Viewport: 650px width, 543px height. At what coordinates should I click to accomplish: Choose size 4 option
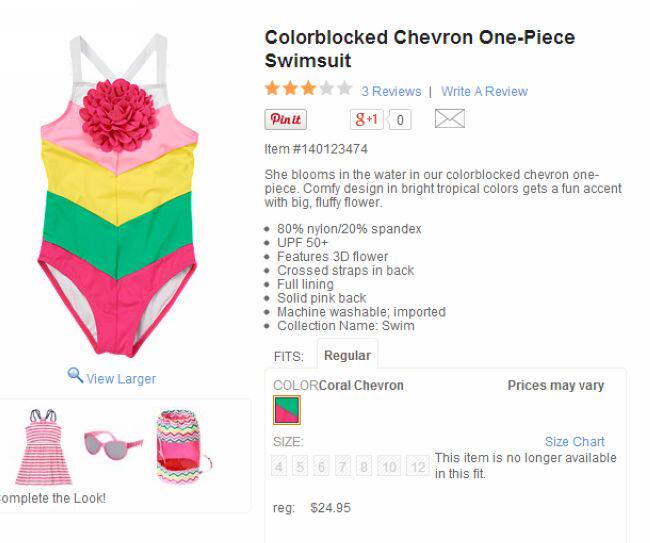pyautogui.click(x=279, y=467)
